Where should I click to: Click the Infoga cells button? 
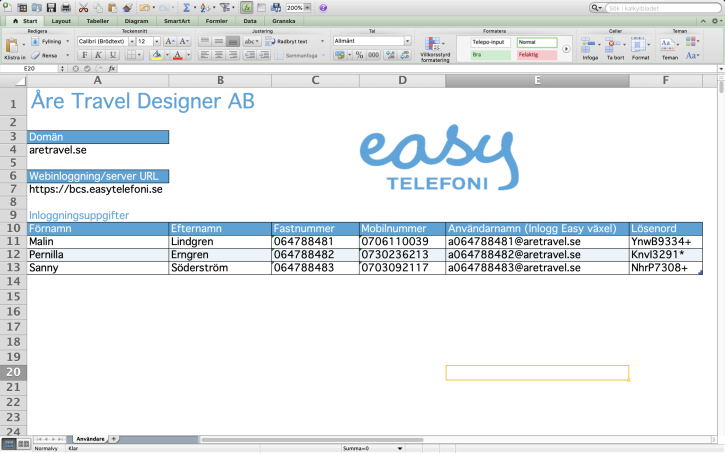pos(590,49)
